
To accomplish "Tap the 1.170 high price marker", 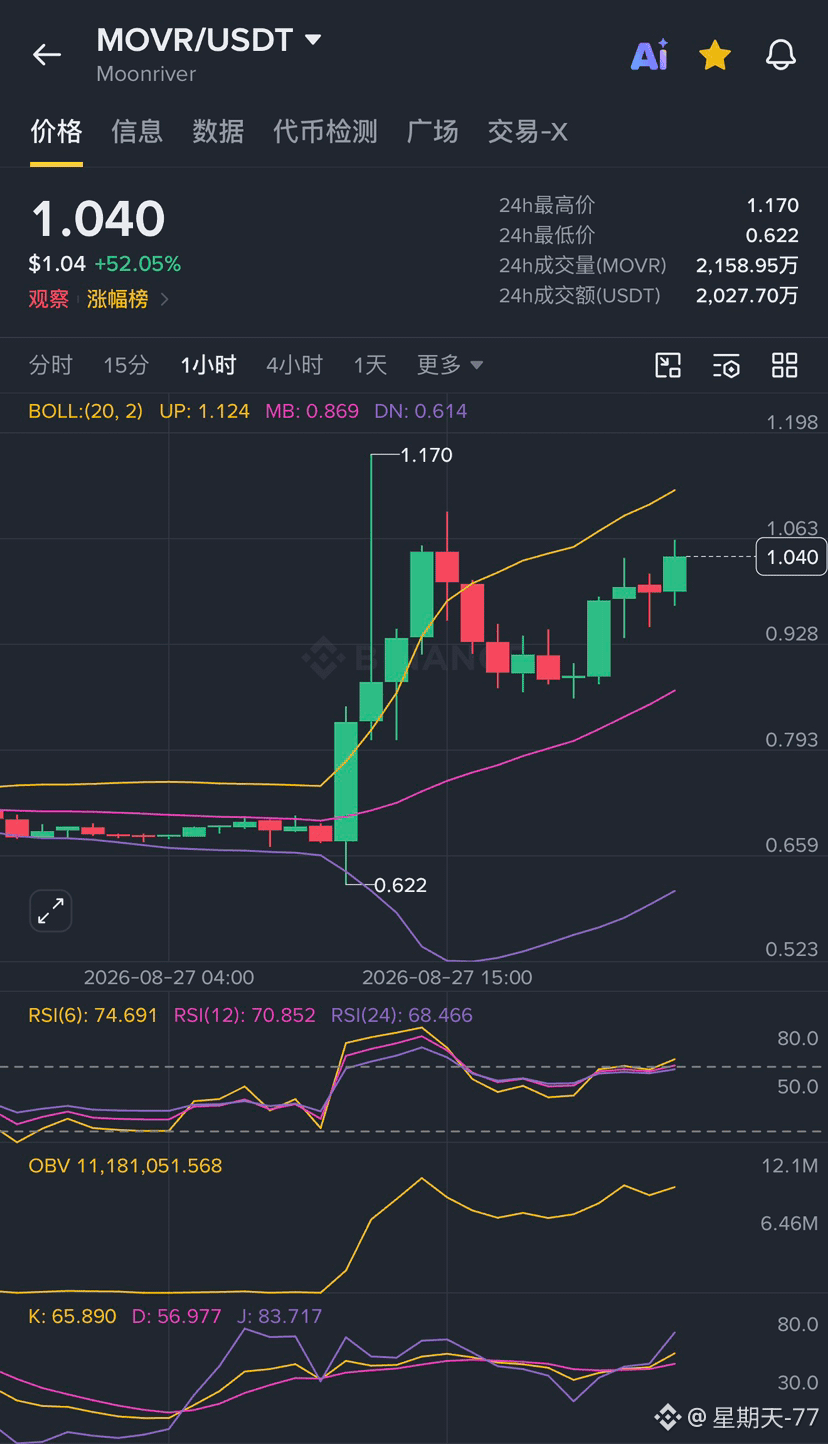I will coord(426,455).
